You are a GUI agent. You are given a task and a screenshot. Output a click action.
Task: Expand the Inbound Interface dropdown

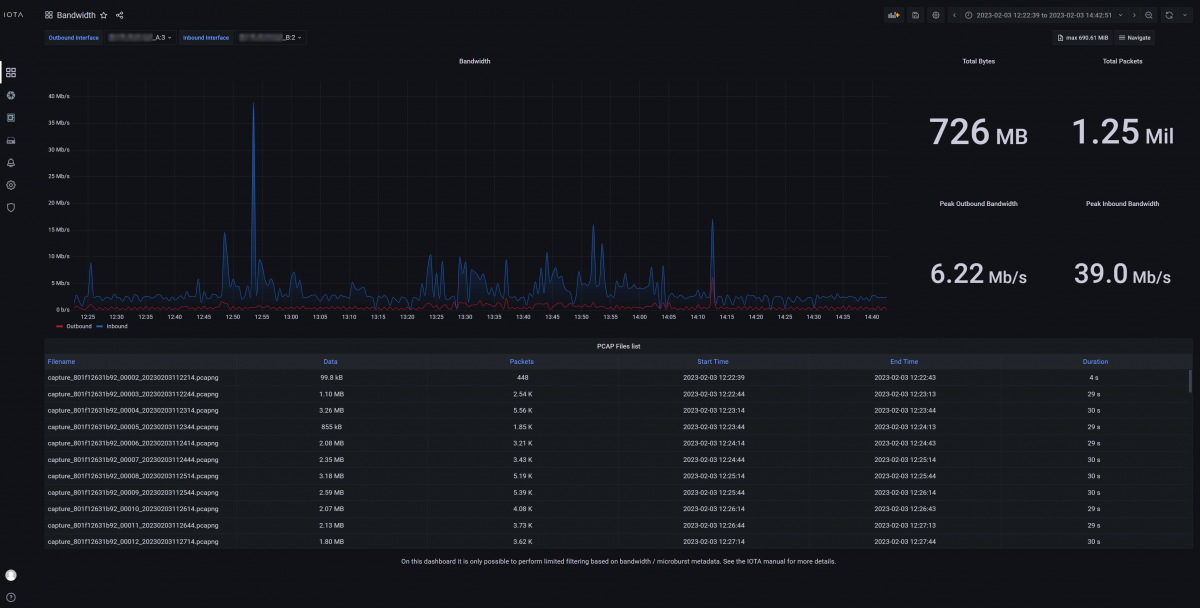[270, 37]
